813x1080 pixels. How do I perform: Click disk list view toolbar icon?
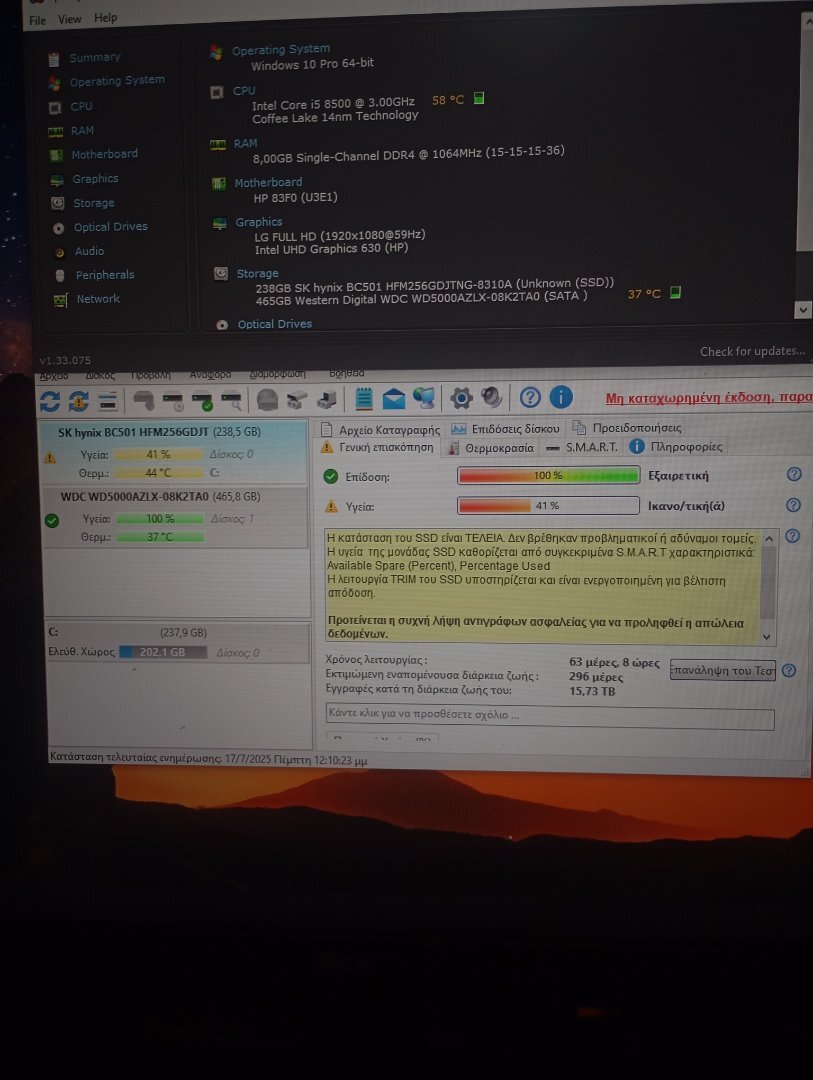[107, 401]
